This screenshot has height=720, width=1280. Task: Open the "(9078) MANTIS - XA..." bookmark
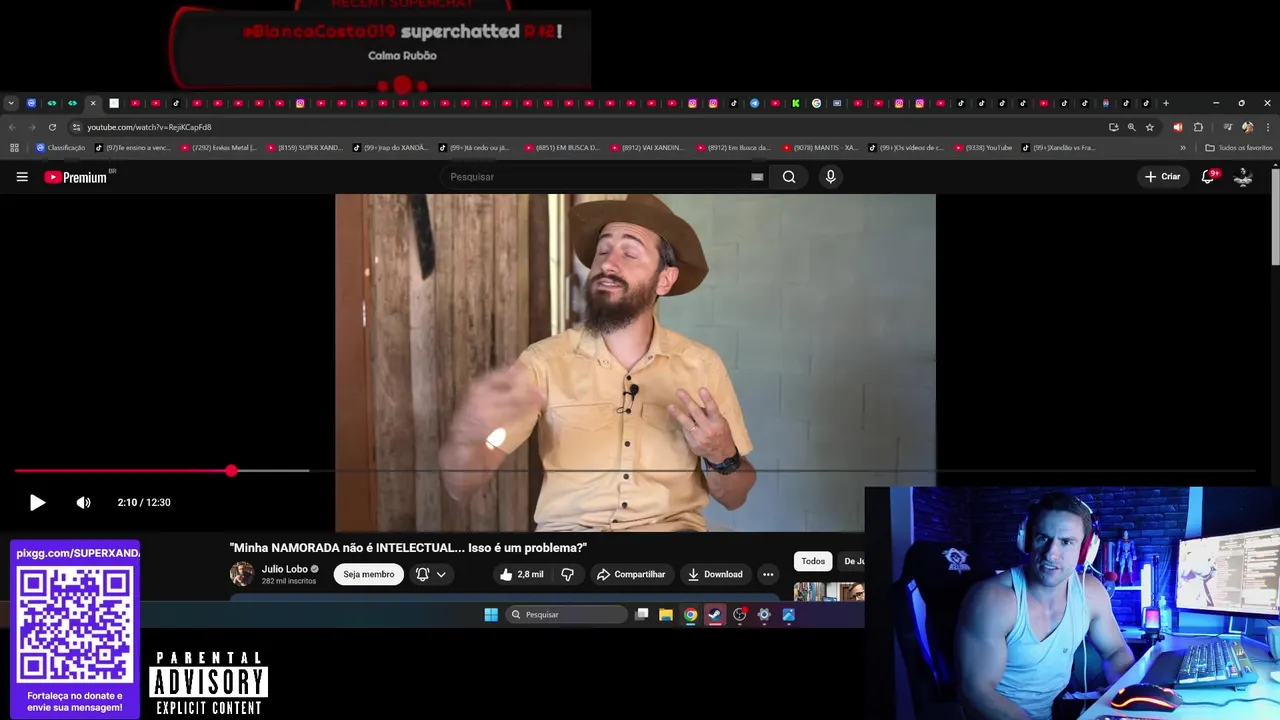tap(820, 148)
